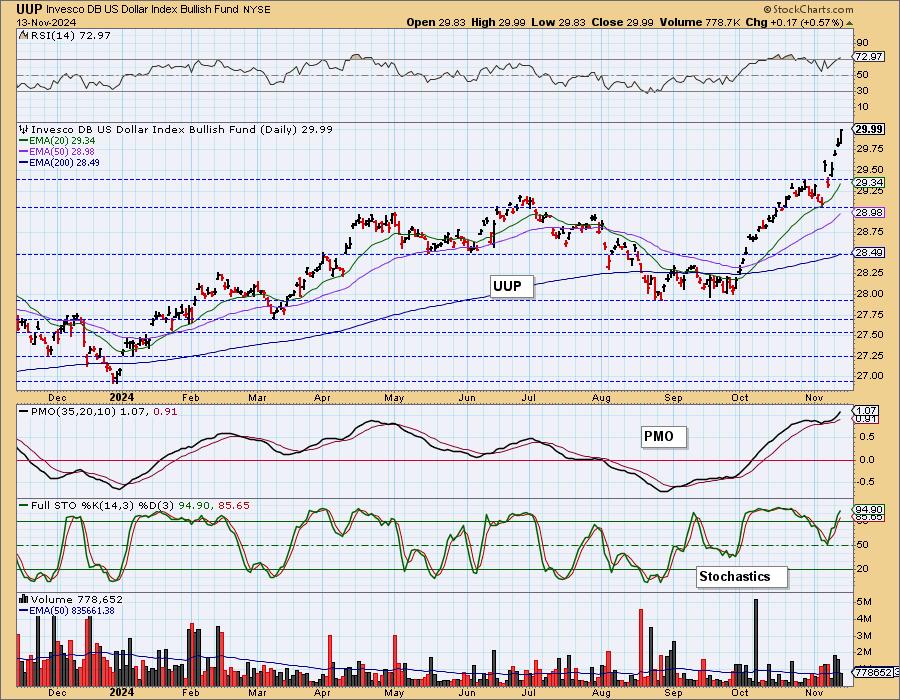Click the Oct label on the price chart axis
This screenshot has height=700, width=900.
tap(740, 397)
